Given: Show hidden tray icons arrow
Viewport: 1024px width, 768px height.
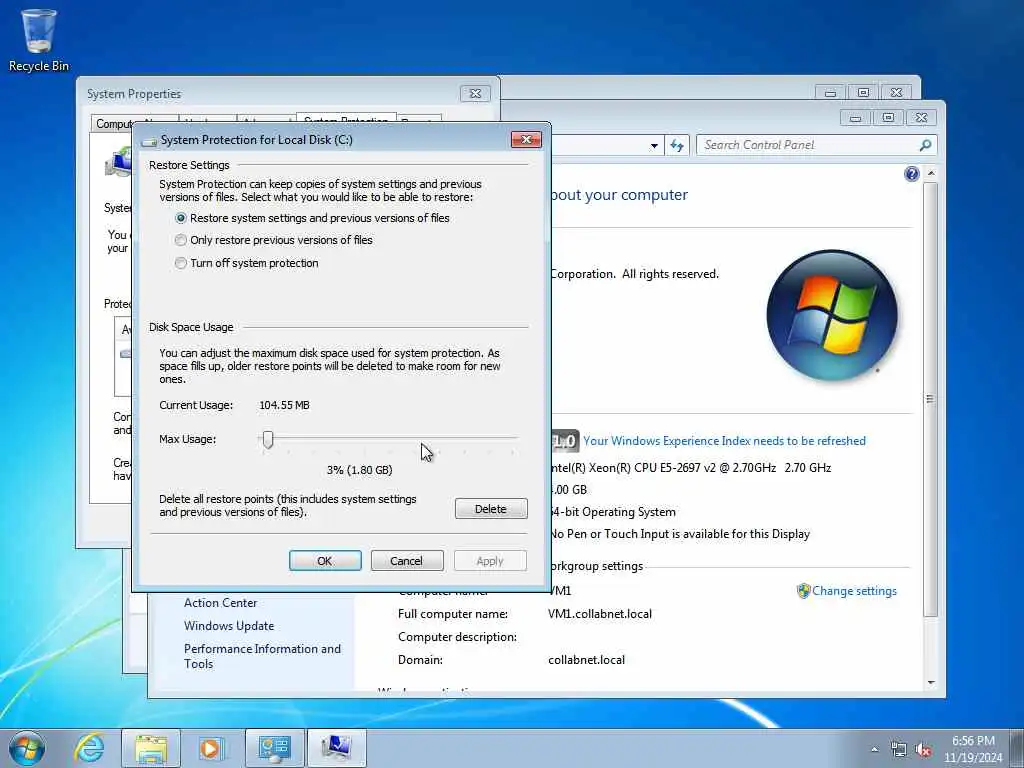Looking at the screenshot, I should click(874, 750).
